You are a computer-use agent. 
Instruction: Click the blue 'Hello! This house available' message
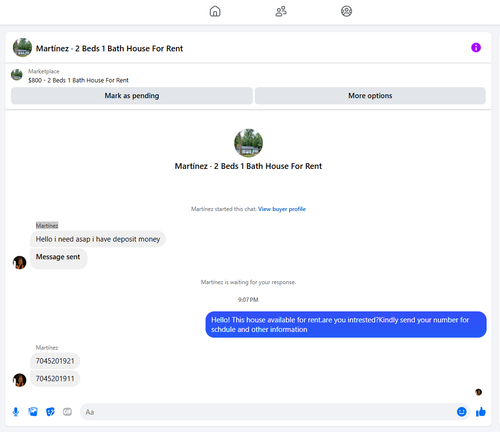click(346, 325)
